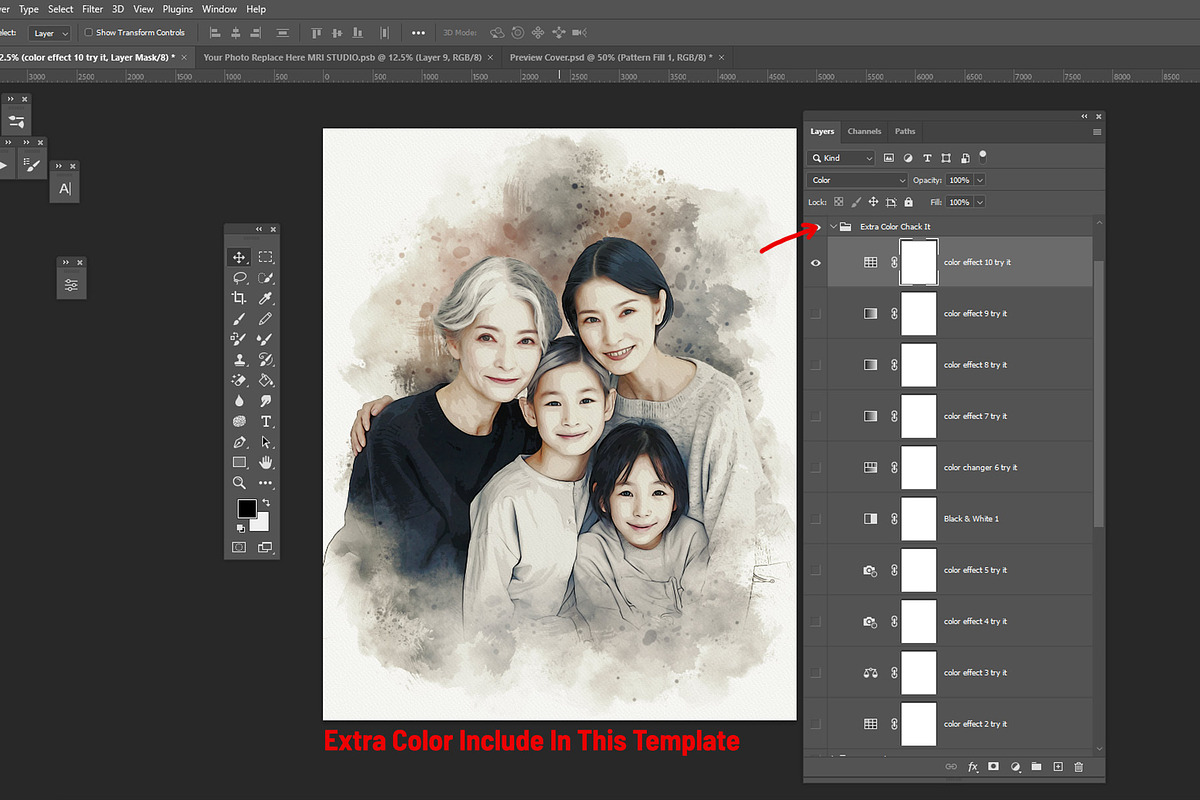Select the Rectangle shape tool
This screenshot has height=800, width=1200.
pos(239,462)
